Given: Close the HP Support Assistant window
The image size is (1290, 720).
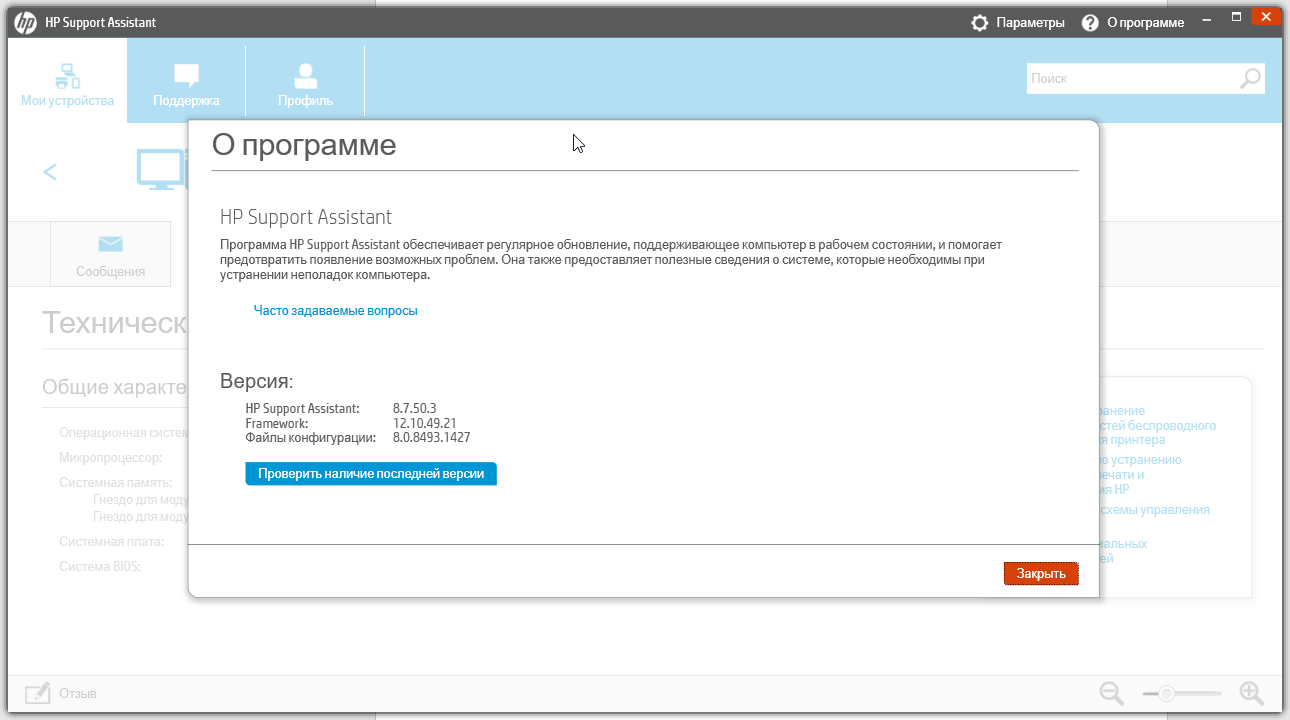Looking at the screenshot, I should coord(1266,19).
